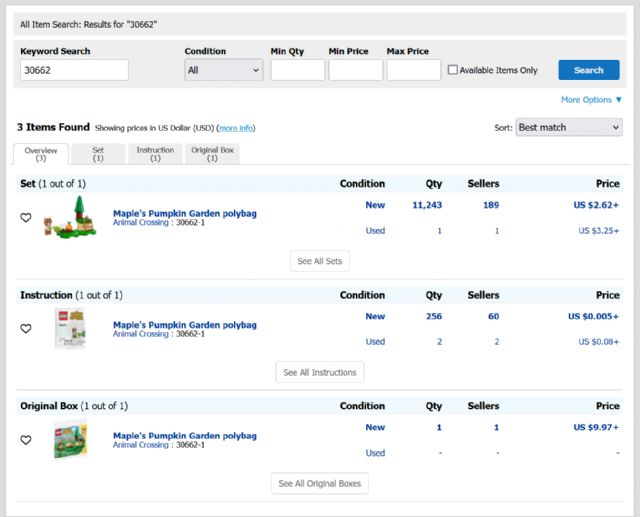
Task: Click See All Instructions button
Action: click(320, 372)
